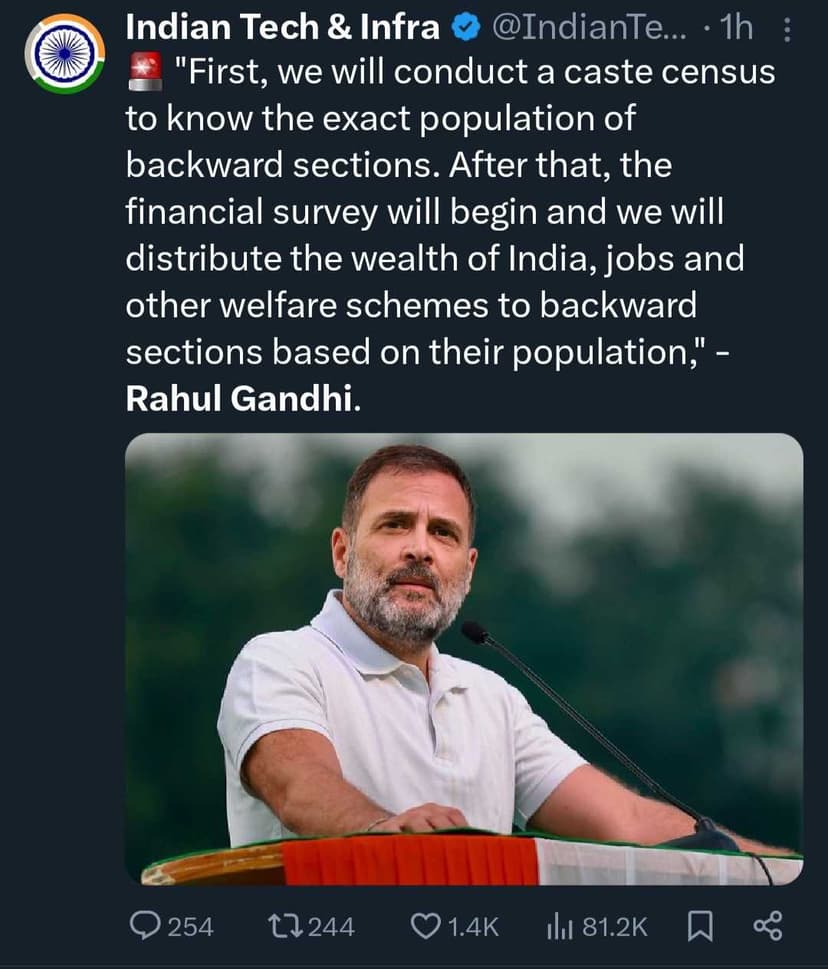Screen dimensions: 828x969
Task: Click the Indian Tech & Infra display name
Action: tap(282, 29)
